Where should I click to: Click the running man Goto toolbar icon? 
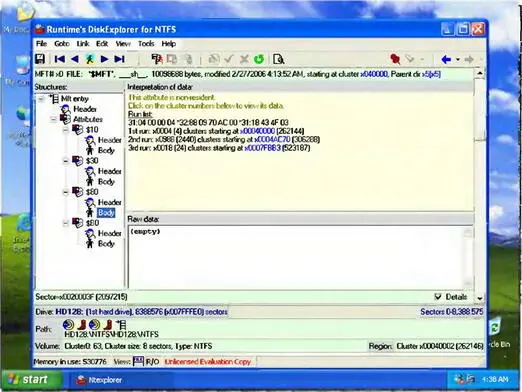click(89, 59)
